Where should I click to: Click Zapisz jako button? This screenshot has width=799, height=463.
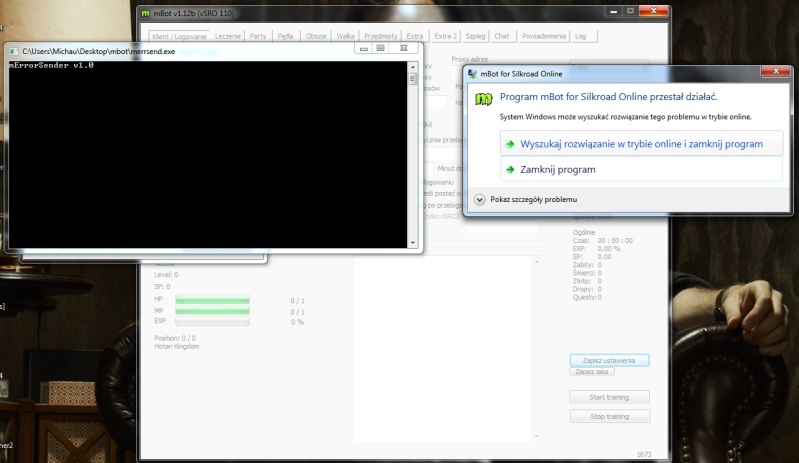coord(592,371)
